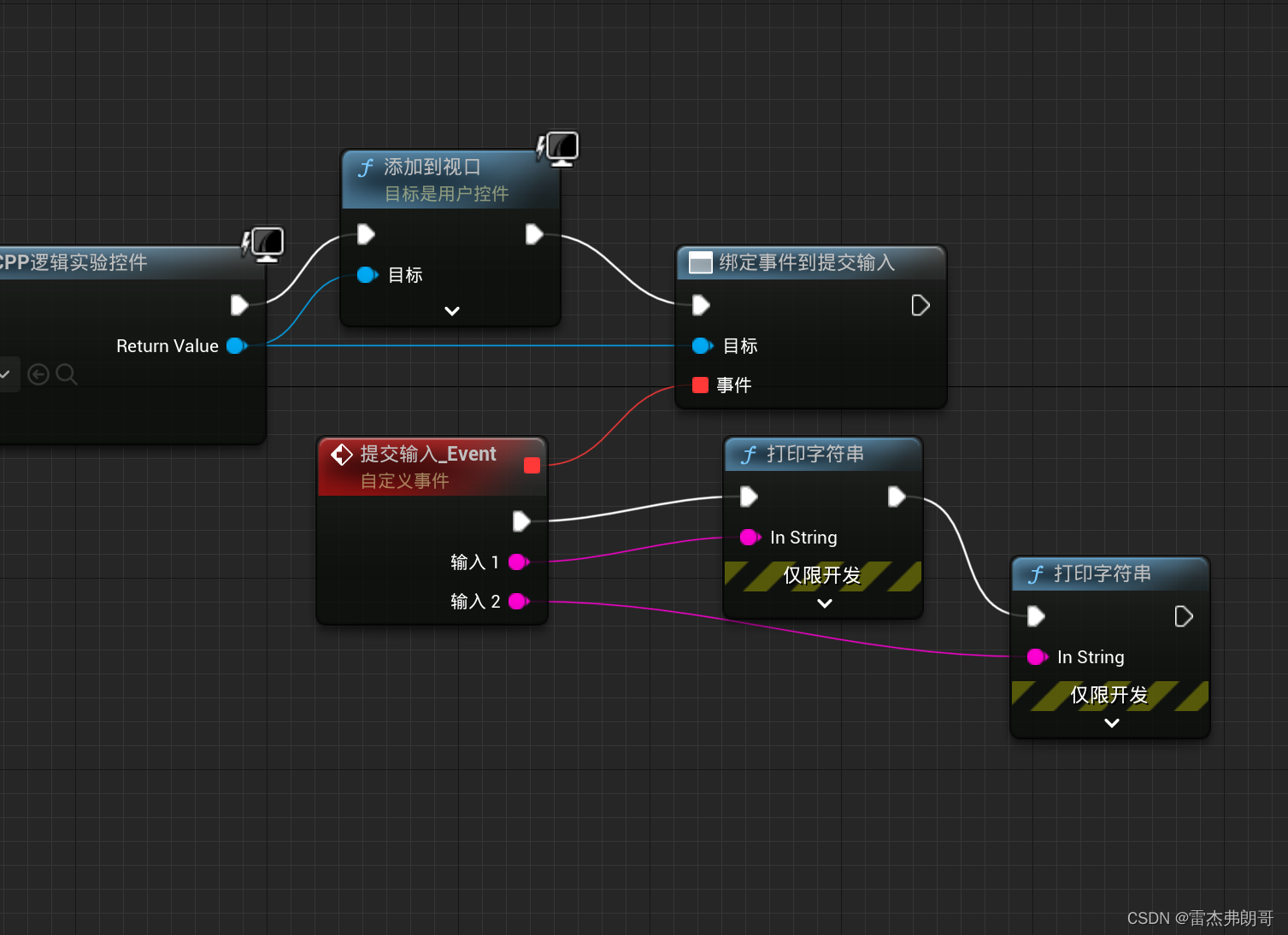The image size is (1288, 935).
Task: Click the magenta 输入 1 pin
Action: click(x=519, y=562)
